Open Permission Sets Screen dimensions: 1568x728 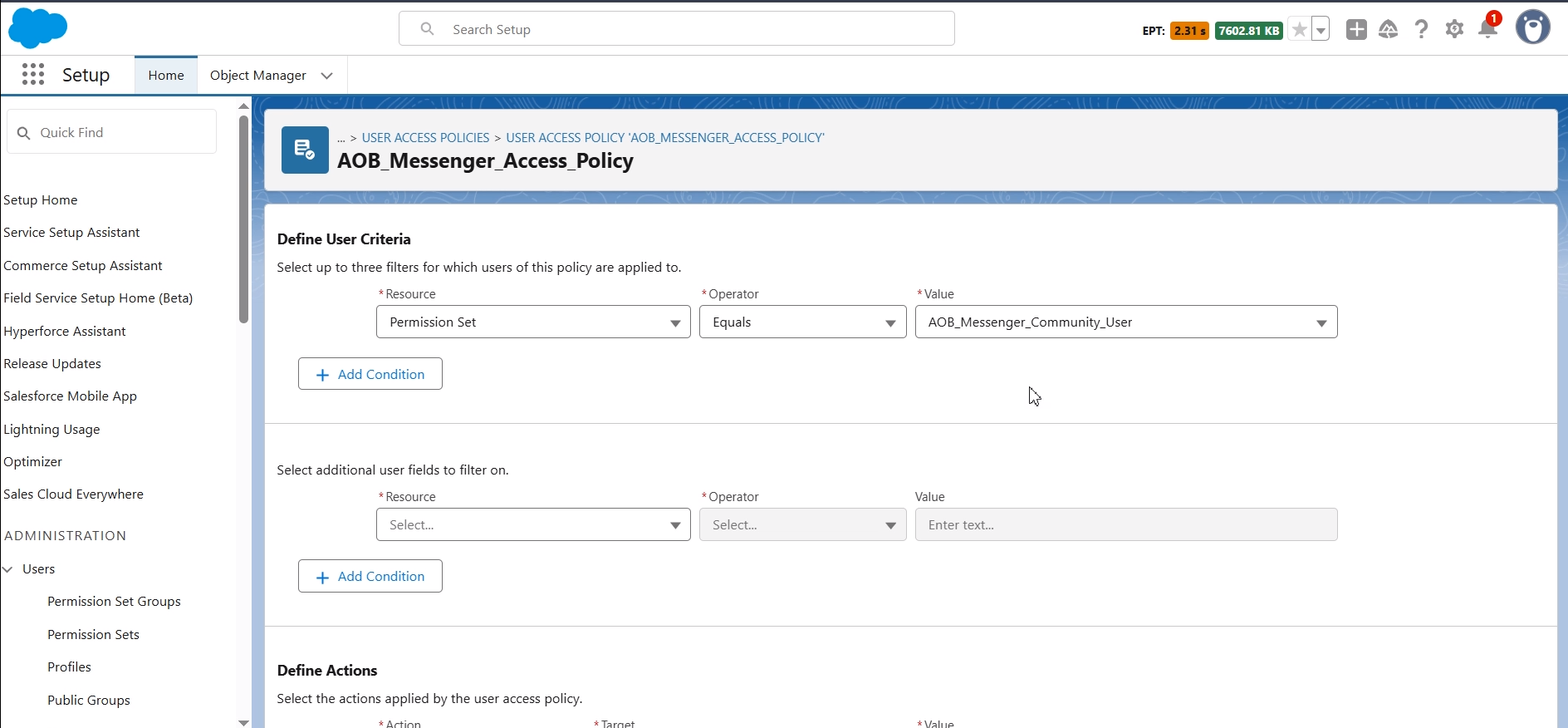tap(93, 635)
